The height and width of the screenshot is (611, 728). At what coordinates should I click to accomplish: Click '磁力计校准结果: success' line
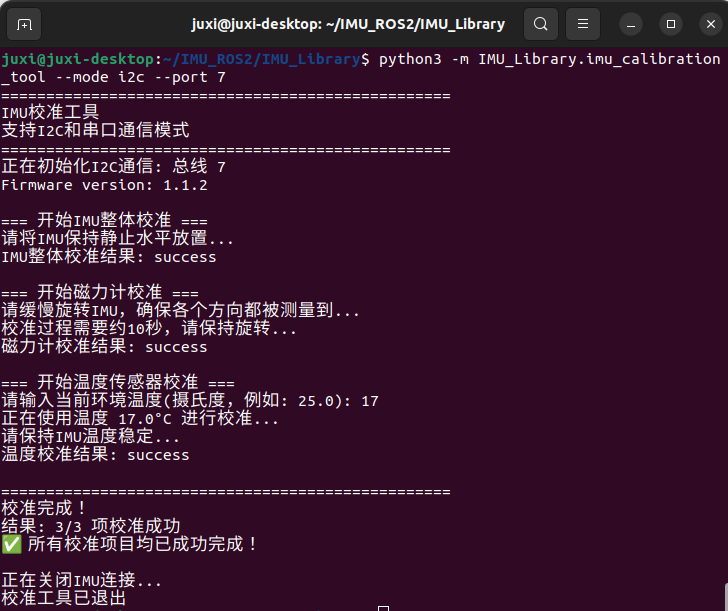tap(104, 346)
